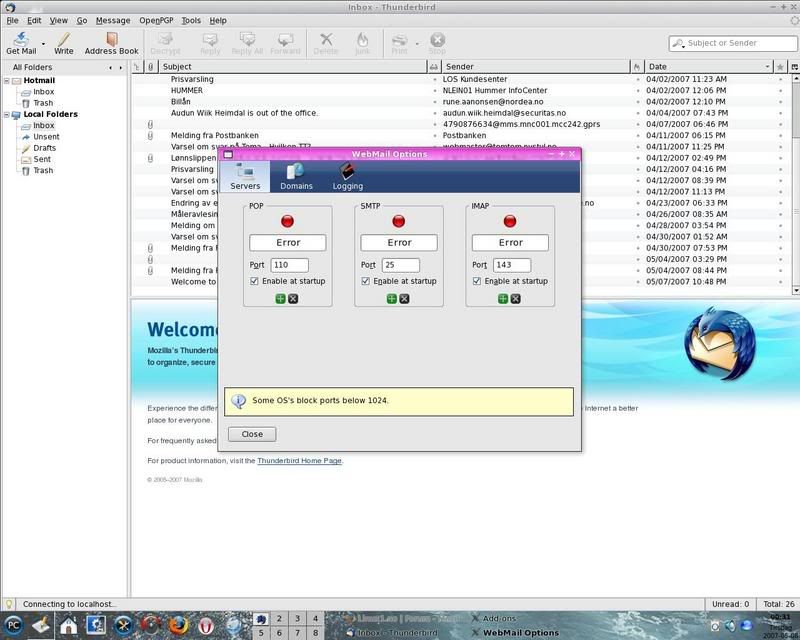Stop the IMAP server with black X button
This screenshot has height=640, width=800.
click(515, 299)
